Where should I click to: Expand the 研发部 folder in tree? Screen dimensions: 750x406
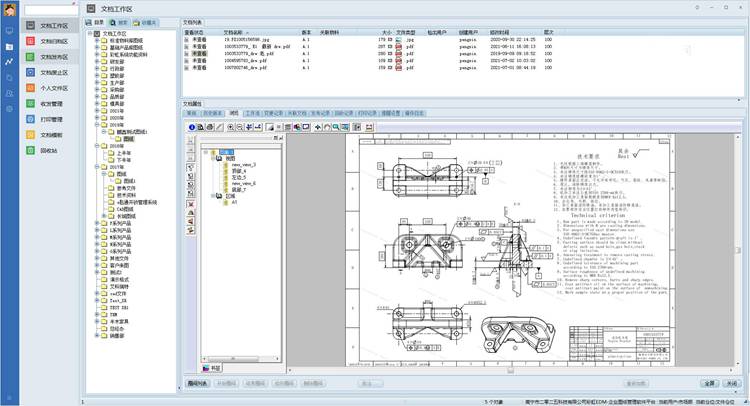pyautogui.click(x=96, y=60)
